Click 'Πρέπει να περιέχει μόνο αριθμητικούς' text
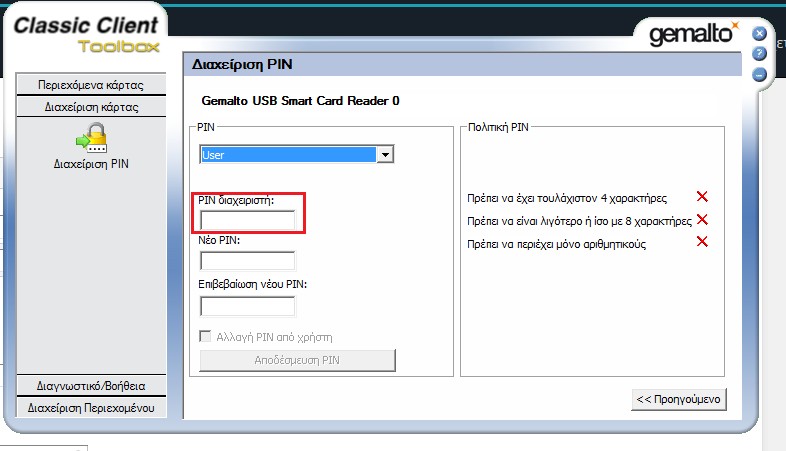 coord(556,244)
